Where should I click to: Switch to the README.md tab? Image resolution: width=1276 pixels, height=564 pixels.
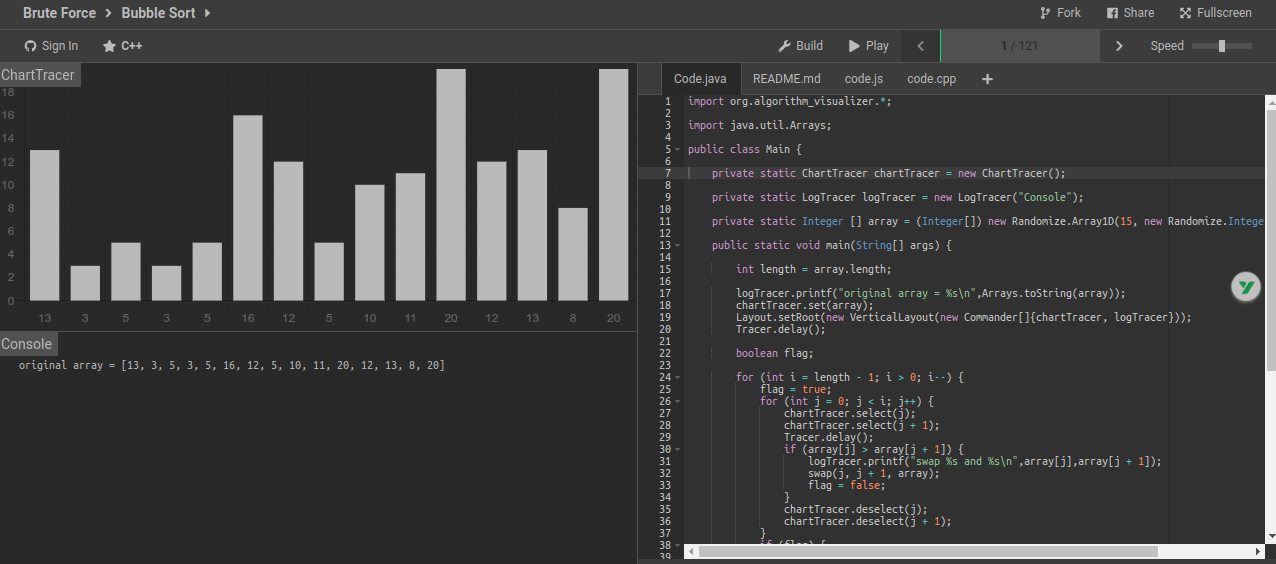click(786, 79)
